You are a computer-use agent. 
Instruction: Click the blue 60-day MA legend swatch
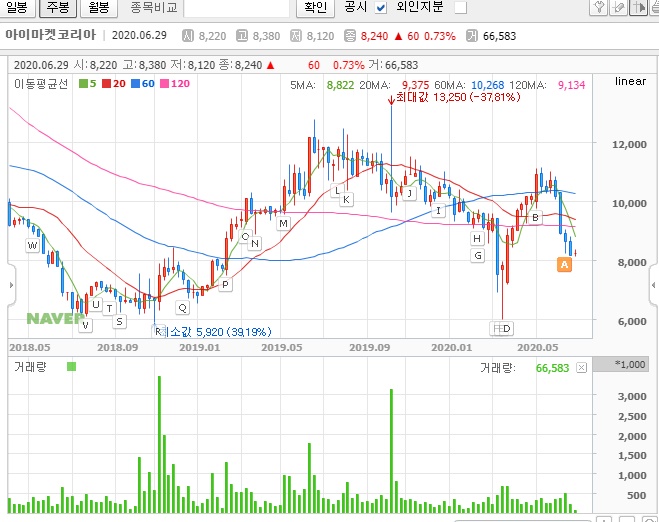pos(135,84)
